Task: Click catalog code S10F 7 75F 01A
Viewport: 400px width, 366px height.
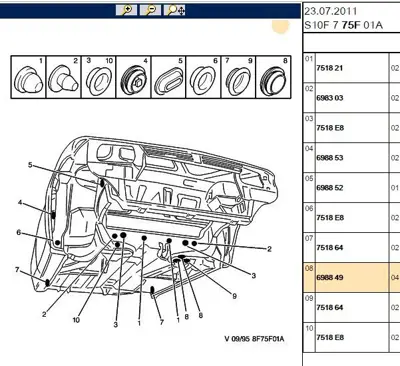Action: [343, 25]
